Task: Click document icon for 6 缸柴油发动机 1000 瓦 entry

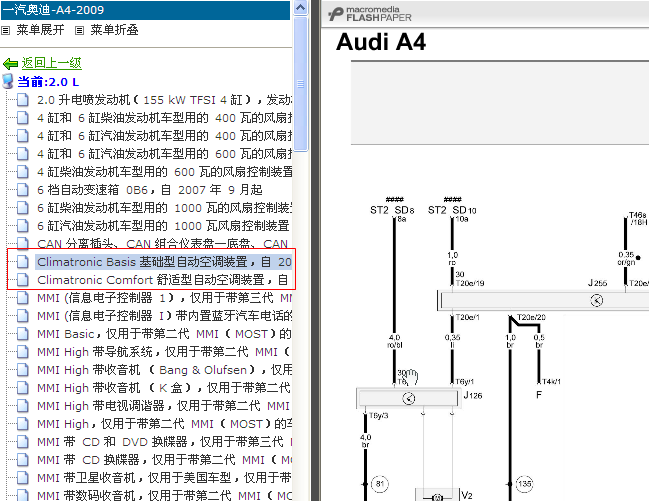Action: (x=23, y=208)
